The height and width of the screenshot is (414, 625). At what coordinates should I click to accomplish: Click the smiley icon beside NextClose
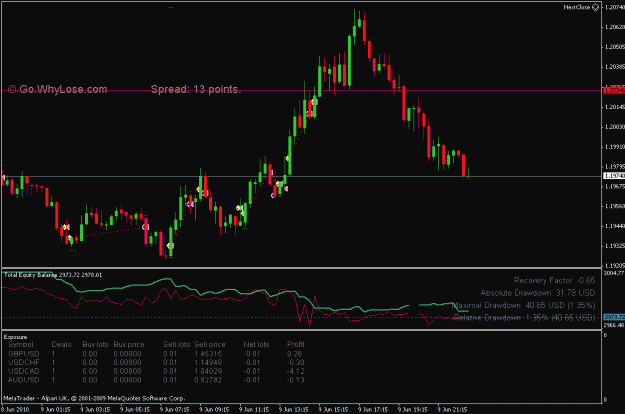pyautogui.click(x=595, y=7)
